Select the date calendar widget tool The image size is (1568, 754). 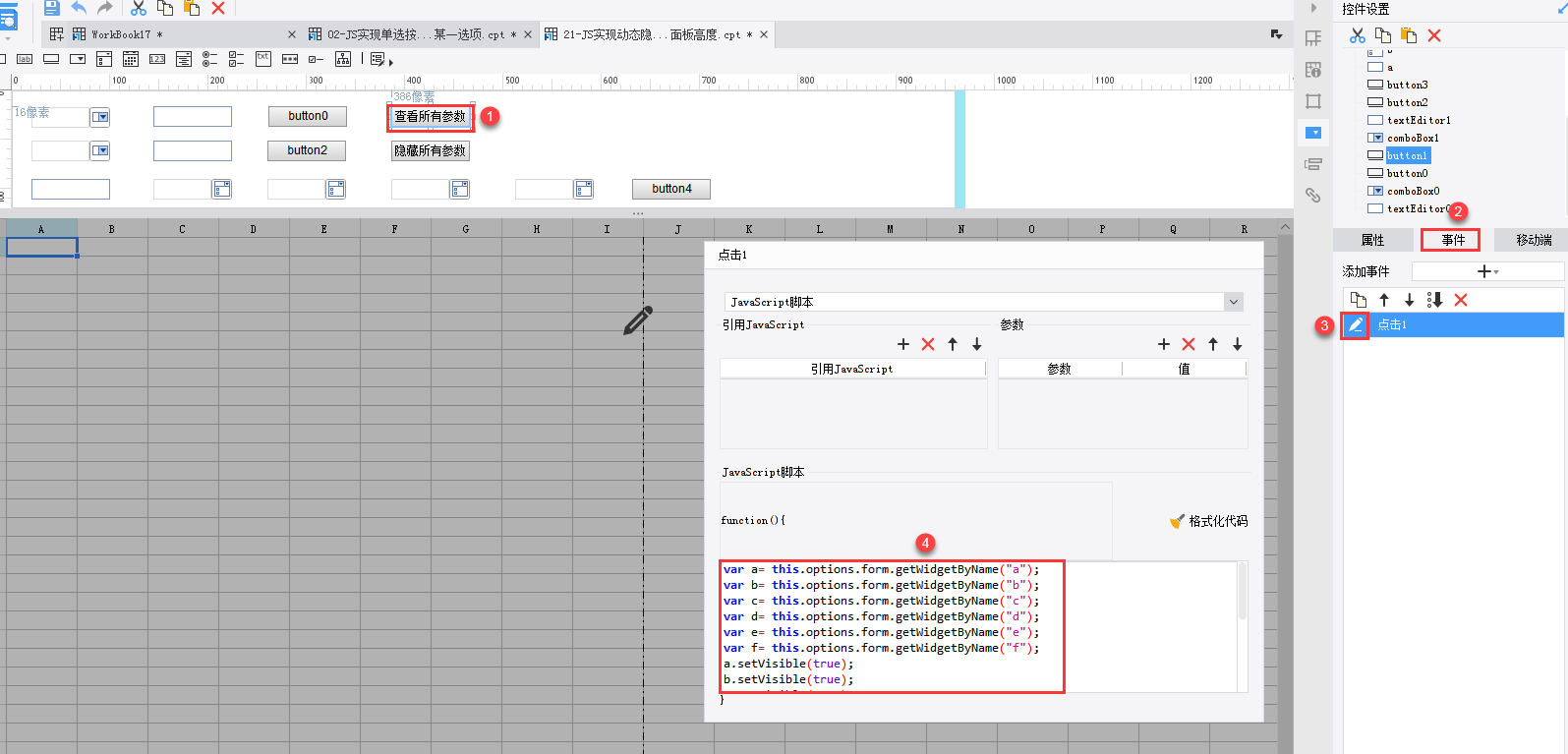[131, 59]
